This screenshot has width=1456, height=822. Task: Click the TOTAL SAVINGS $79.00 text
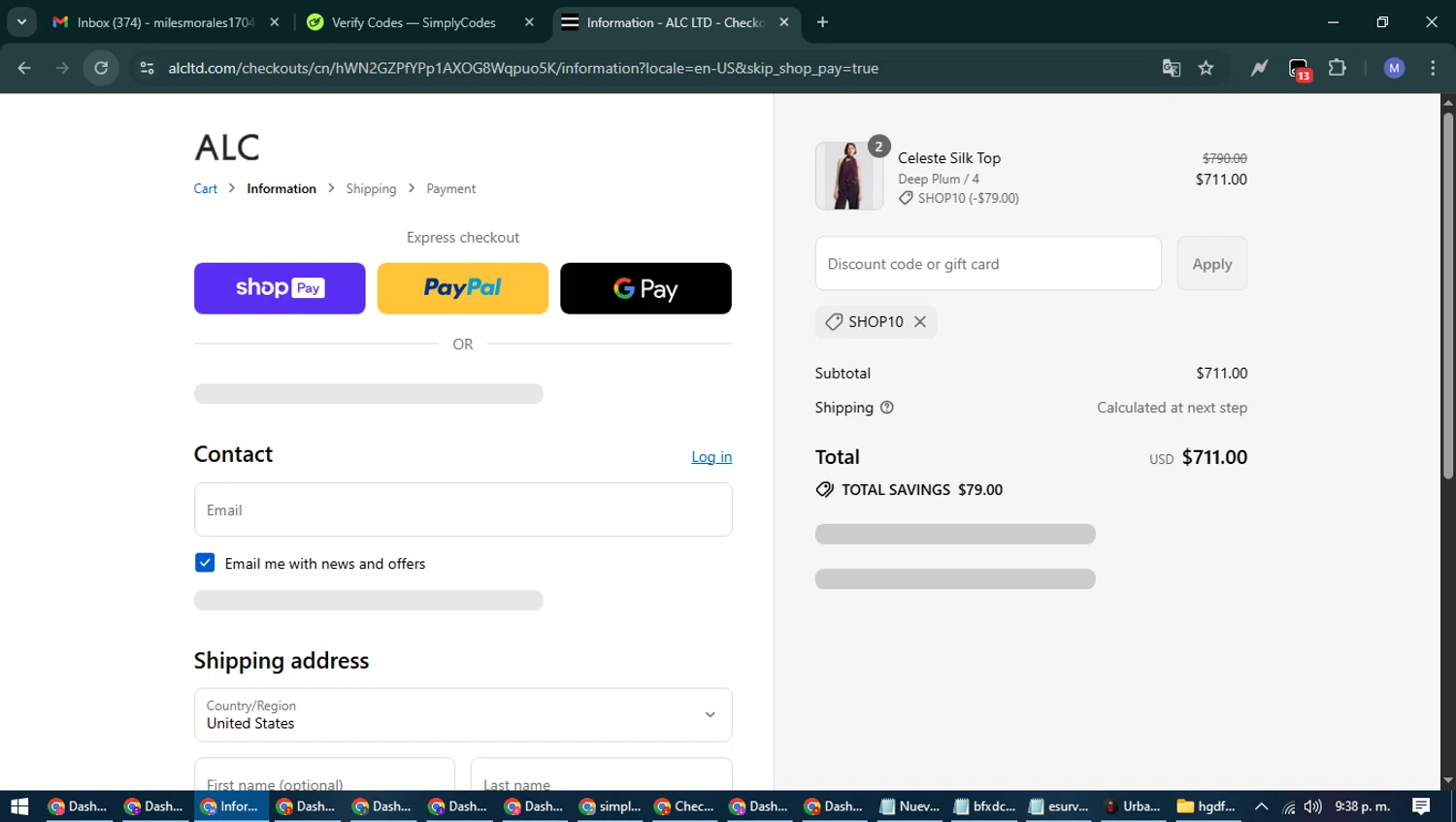(x=922, y=490)
